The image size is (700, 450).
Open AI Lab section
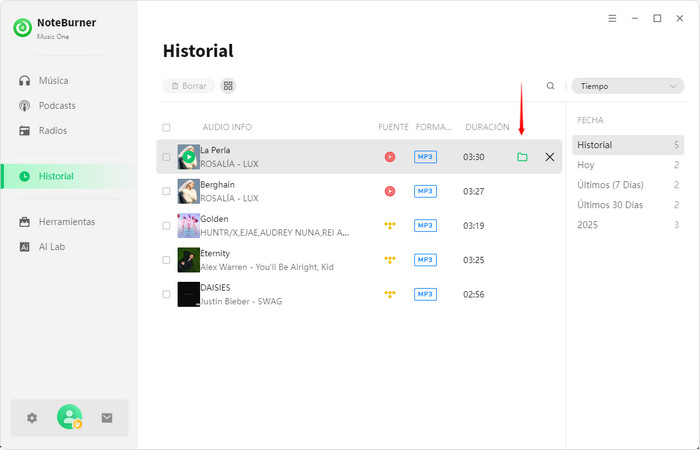click(42, 247)
